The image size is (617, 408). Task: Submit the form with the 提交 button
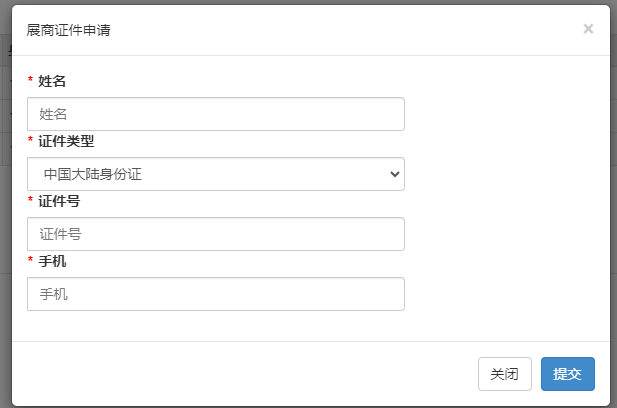click(x=567, y=374)
